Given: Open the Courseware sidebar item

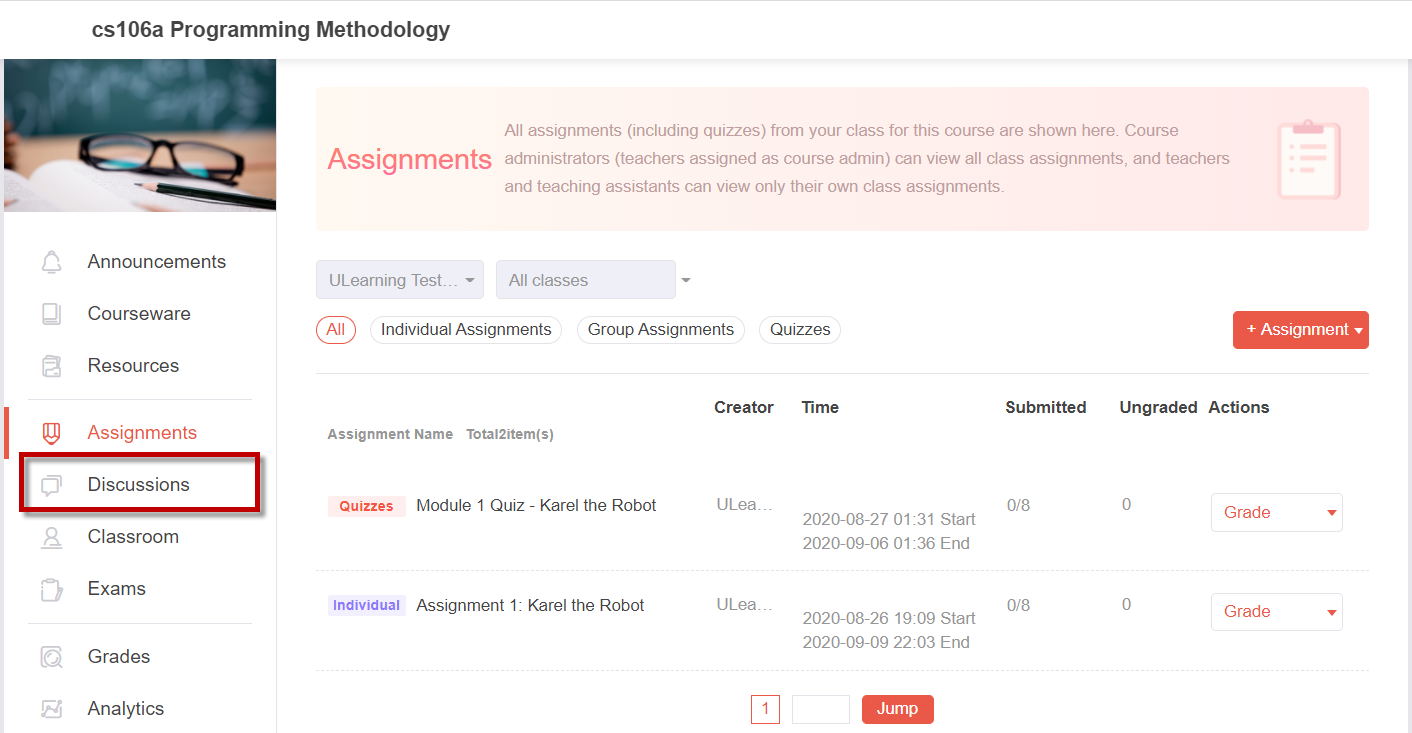Looking at the screenshot, I should [138, 314].
